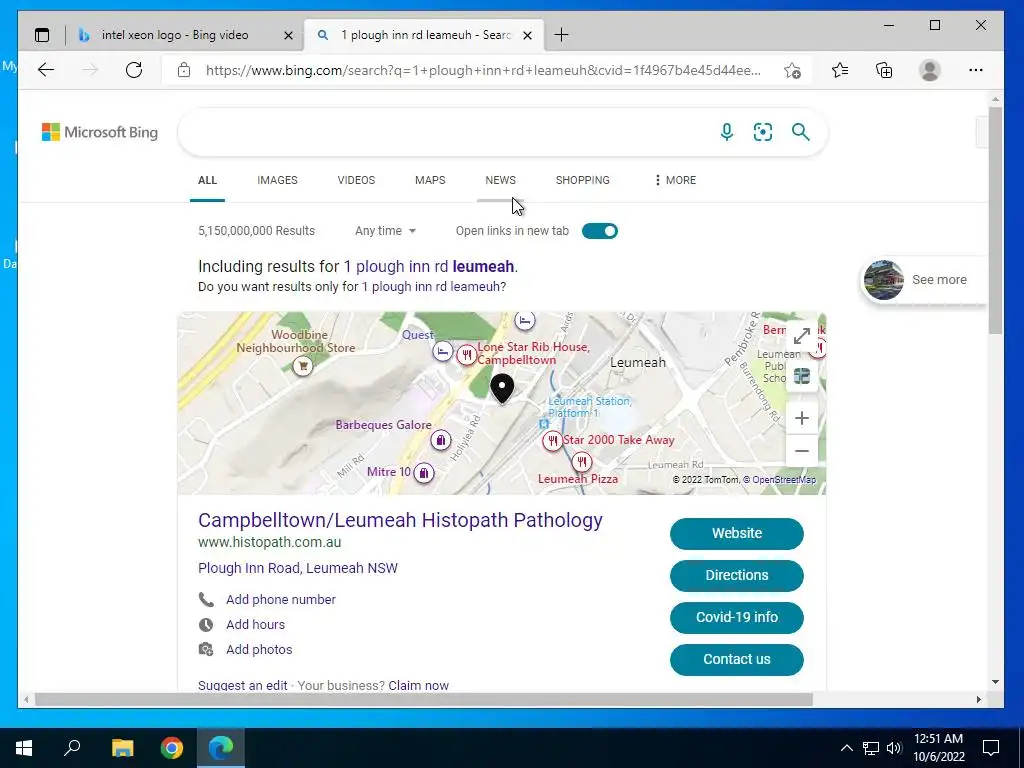The image size is (1024, 768).
Task: Click the address bar URL
Action: (483, 70)
